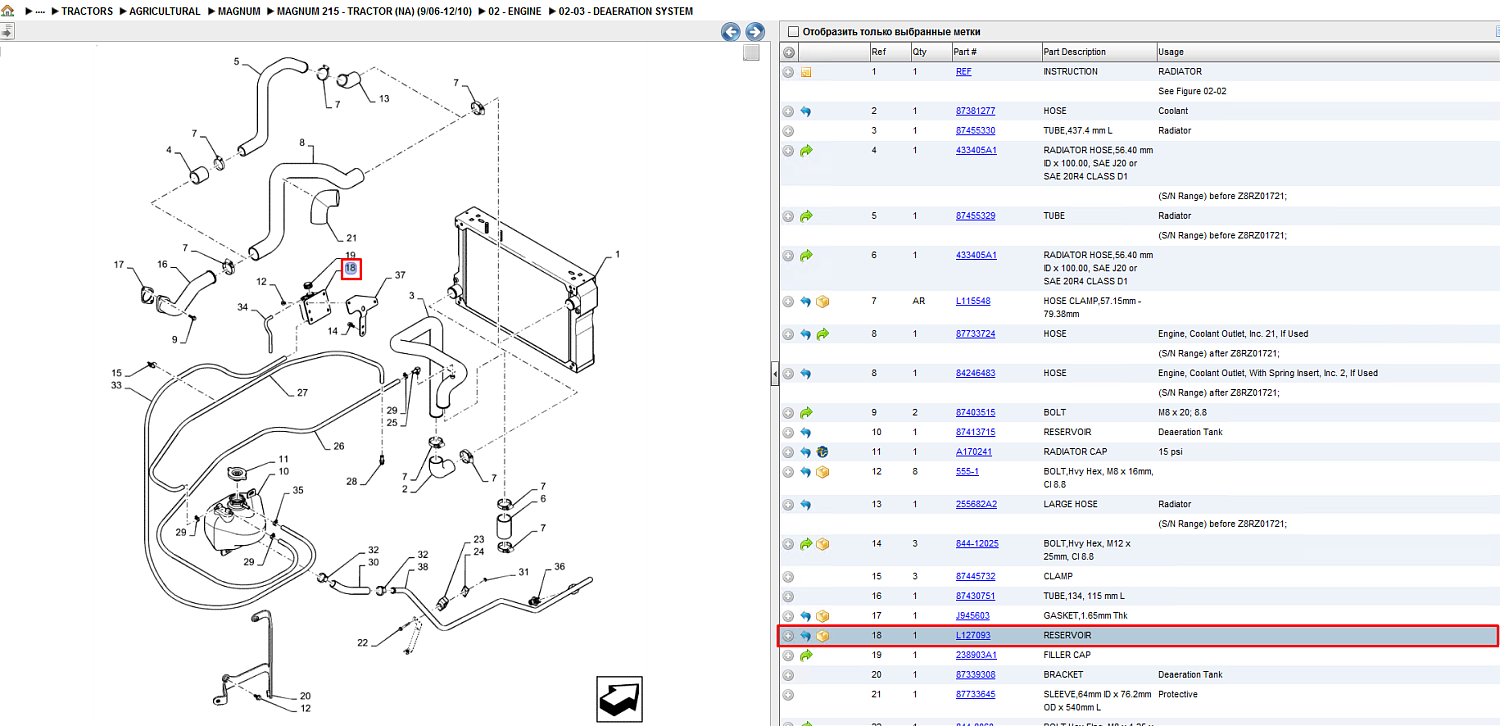Open the AGRICULTURAL breadcrumb
This screenshot has height=726, width=1500.
(x=165, y=11)
